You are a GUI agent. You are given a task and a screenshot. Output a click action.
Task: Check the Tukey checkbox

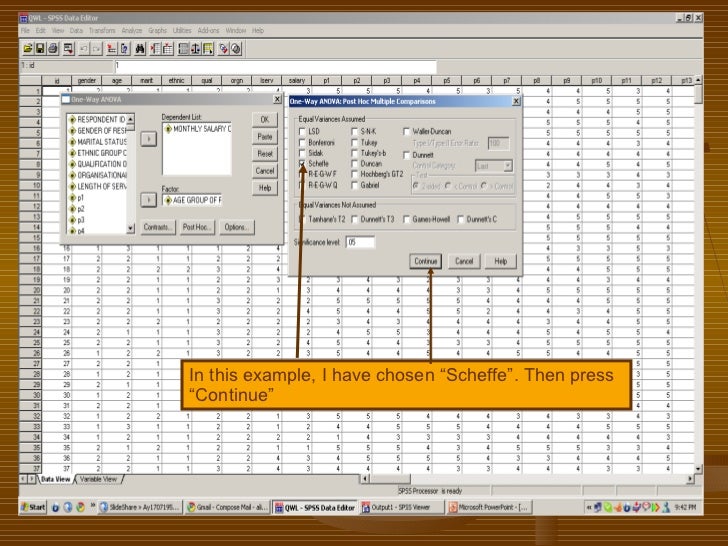[355, 143]
